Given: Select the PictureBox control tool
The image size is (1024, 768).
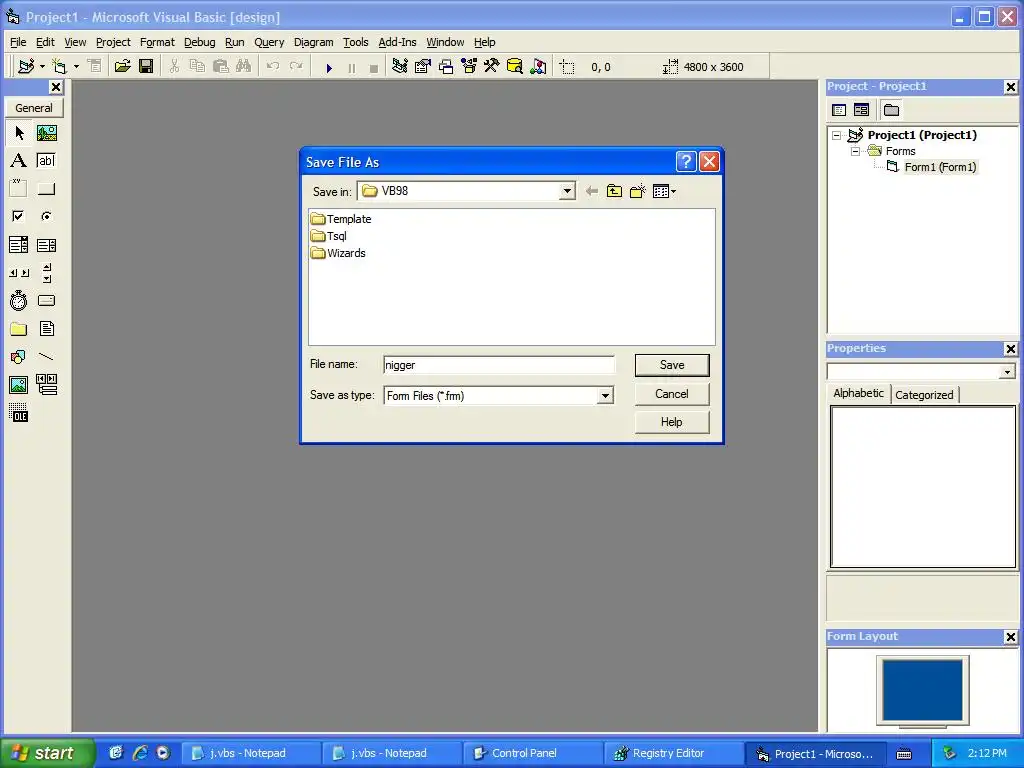Looking at the screenshot, I should 46,133.
